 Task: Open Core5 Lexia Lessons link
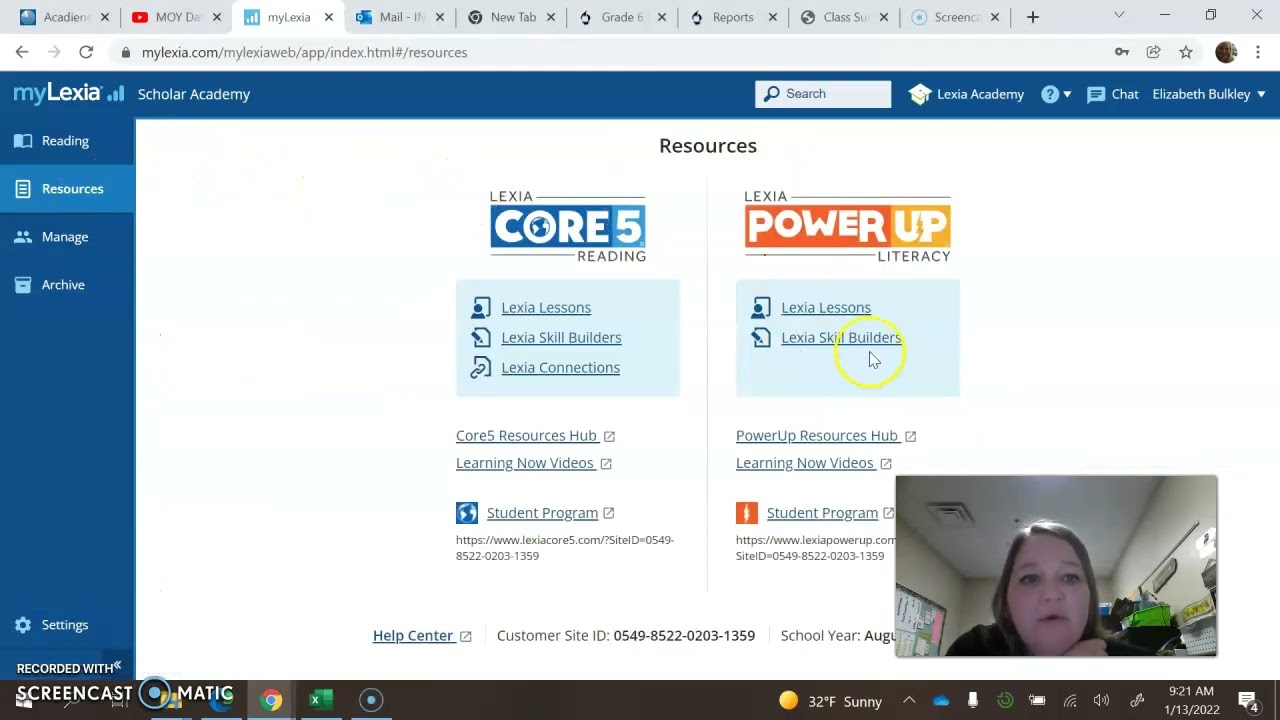tap(546, 308)
